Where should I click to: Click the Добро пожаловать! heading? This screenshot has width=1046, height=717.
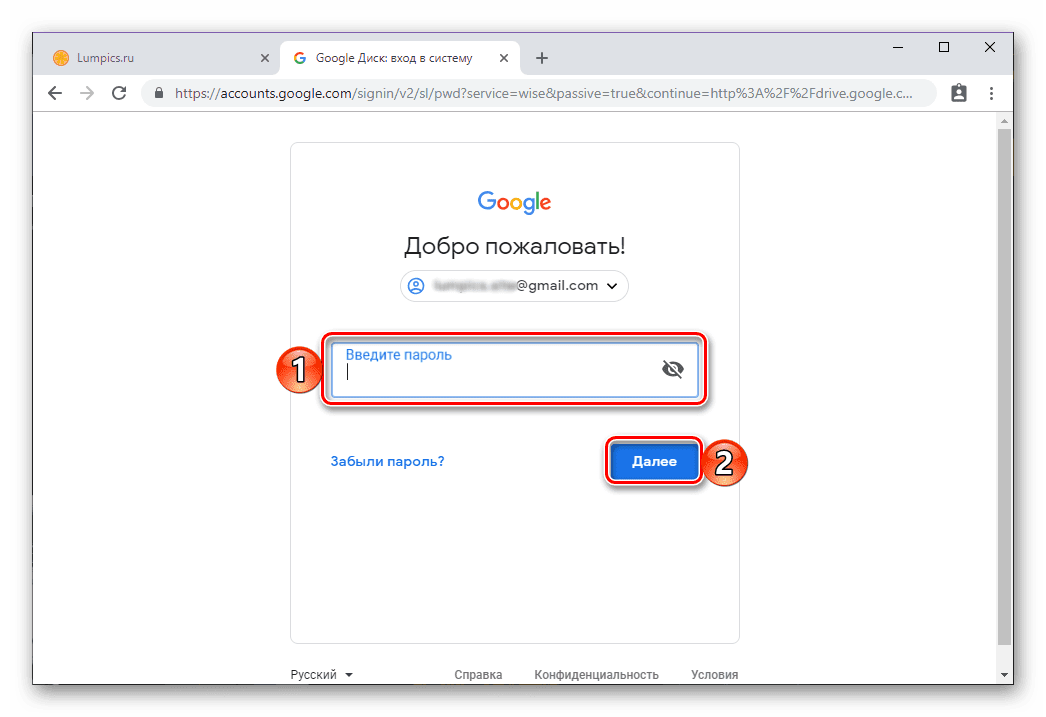tap(514, 246)
